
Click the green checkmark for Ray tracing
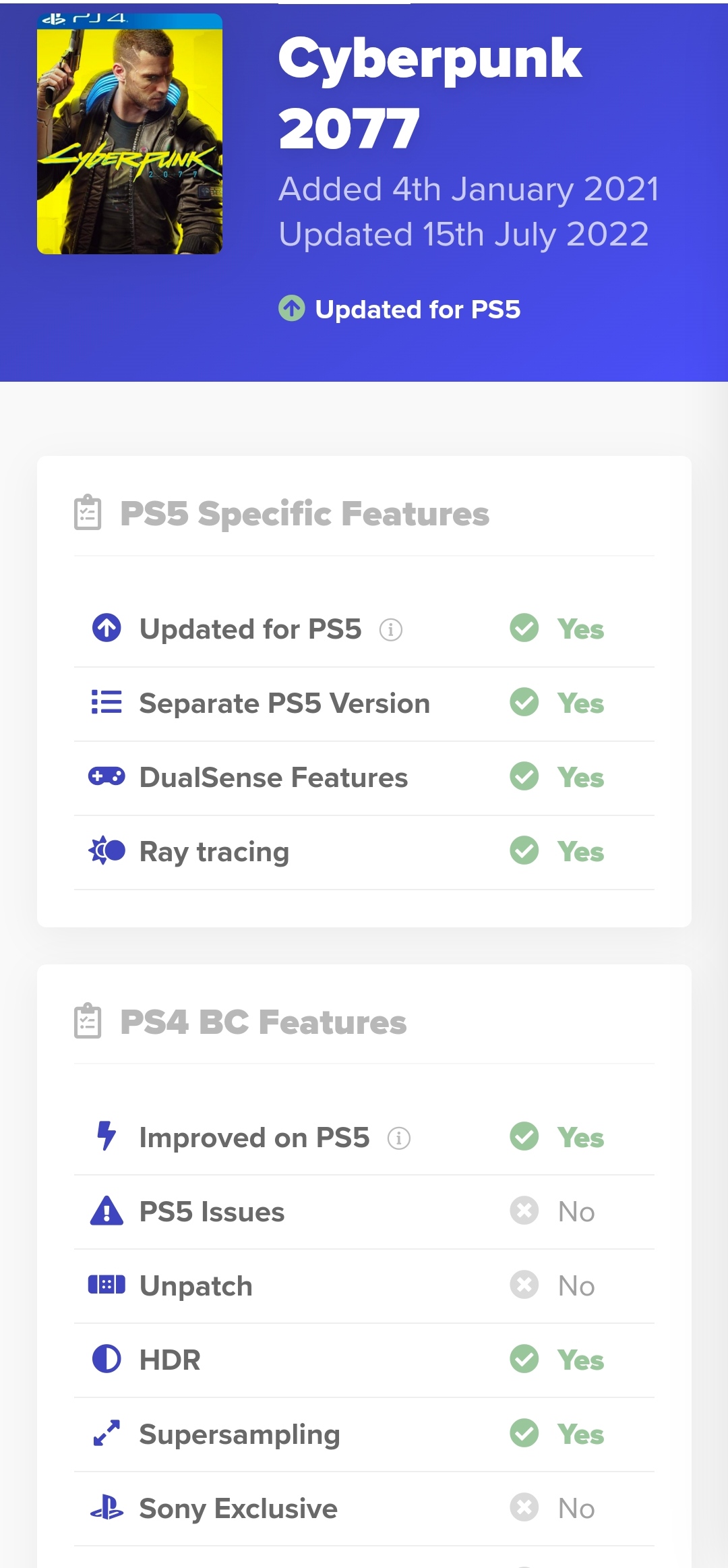[x=524, y=850]
